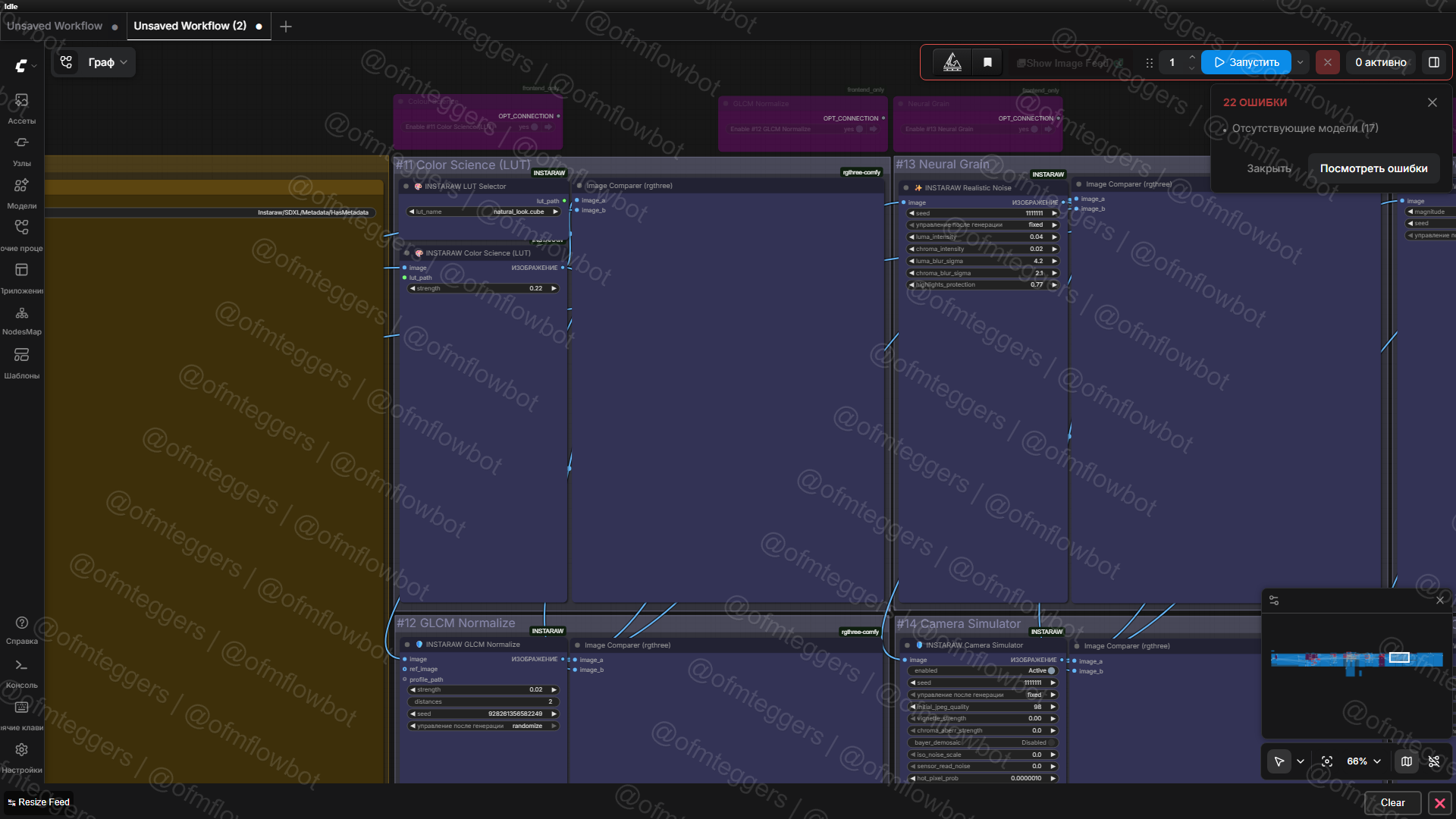Click fit view icon near zoom percentage

[x=1327, y=761]
